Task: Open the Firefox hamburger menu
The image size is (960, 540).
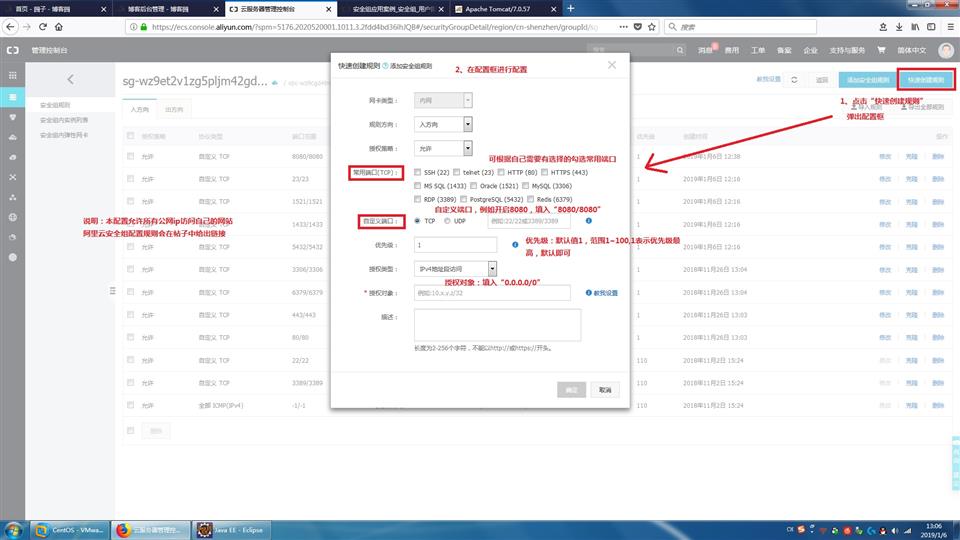Action: click(950, 27)
